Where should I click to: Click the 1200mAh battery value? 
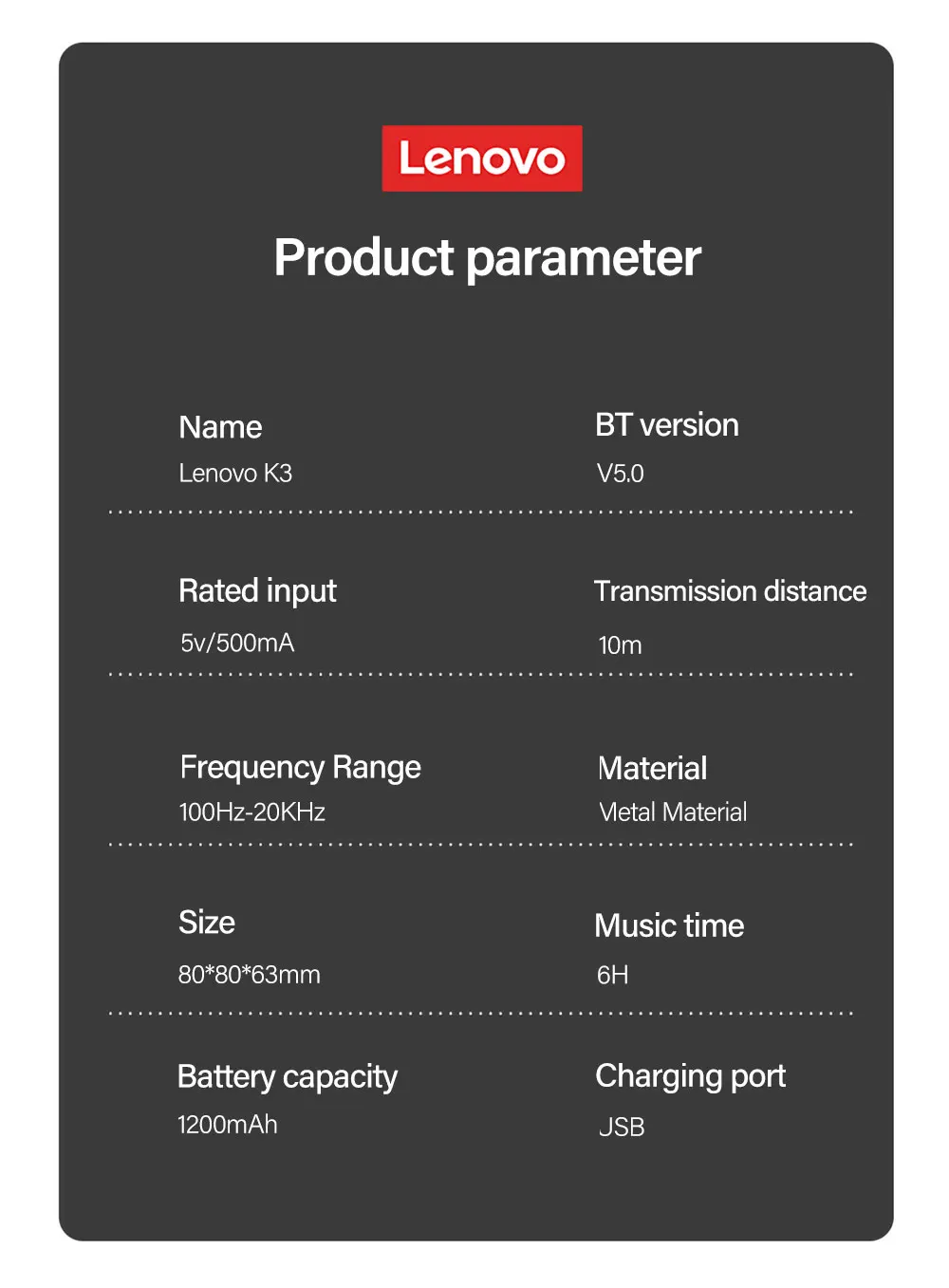click(x=228, y=1125)
